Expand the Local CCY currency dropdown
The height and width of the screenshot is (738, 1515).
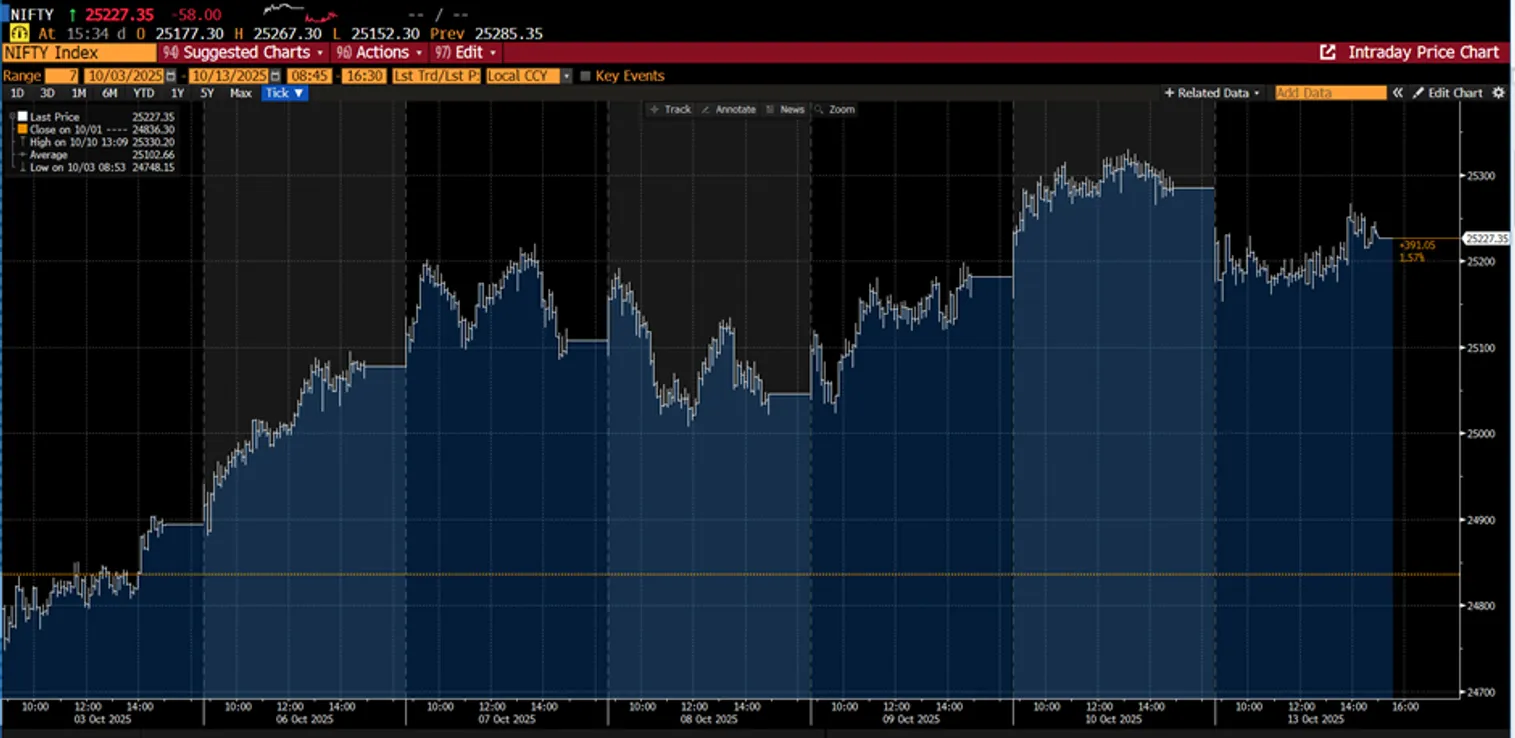pyautogui.click(x=566, y=76)
